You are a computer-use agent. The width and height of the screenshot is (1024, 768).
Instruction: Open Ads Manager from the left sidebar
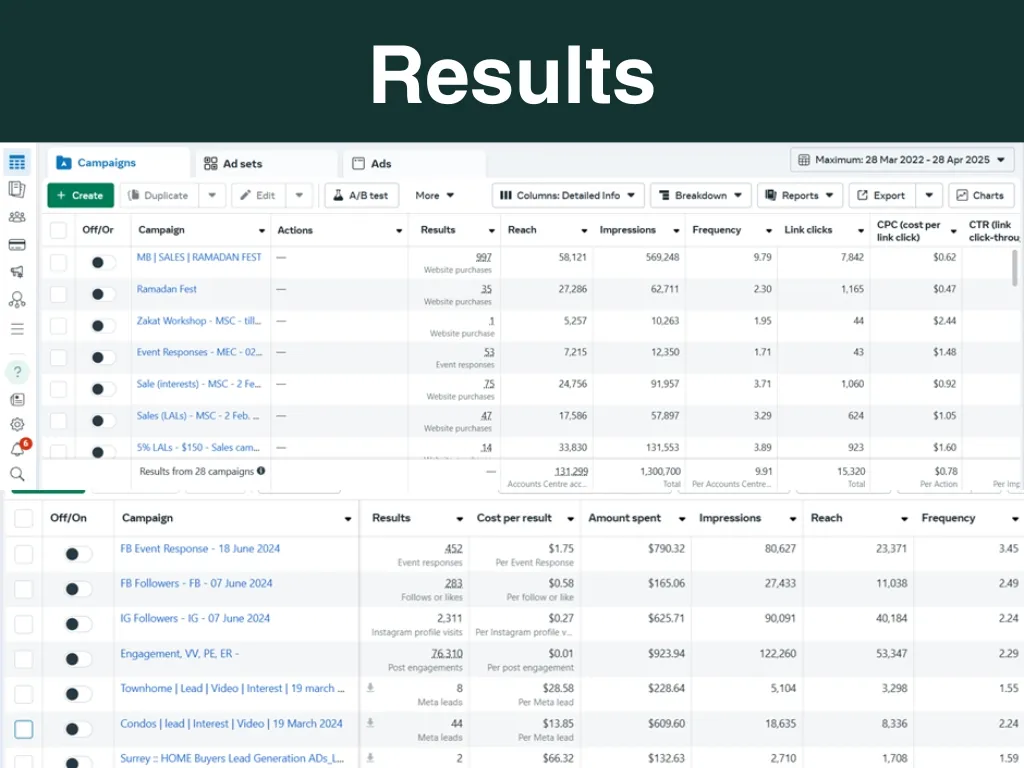pos(18,162)
